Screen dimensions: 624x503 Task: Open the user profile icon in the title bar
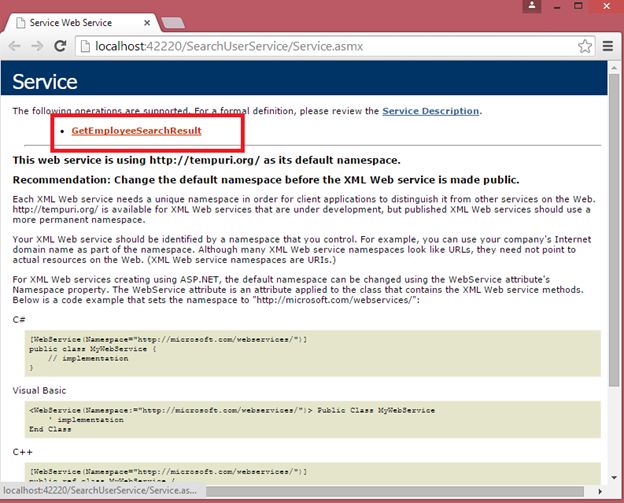pos(532,6)
